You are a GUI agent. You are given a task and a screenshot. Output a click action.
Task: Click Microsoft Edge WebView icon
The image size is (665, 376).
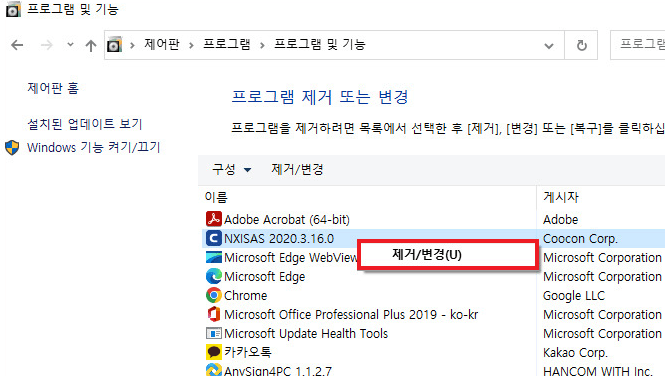pyautogui.click(x=214, y=257)
